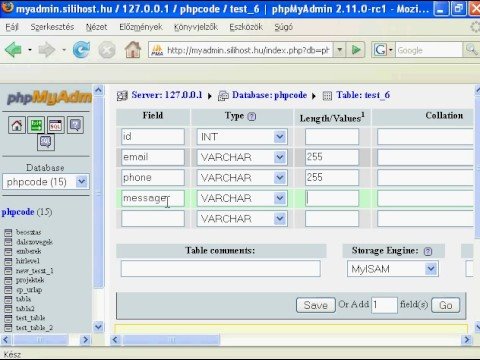Click the help icon beside Storage Engine
Screen dimensions: 480x360
(428, 251)
